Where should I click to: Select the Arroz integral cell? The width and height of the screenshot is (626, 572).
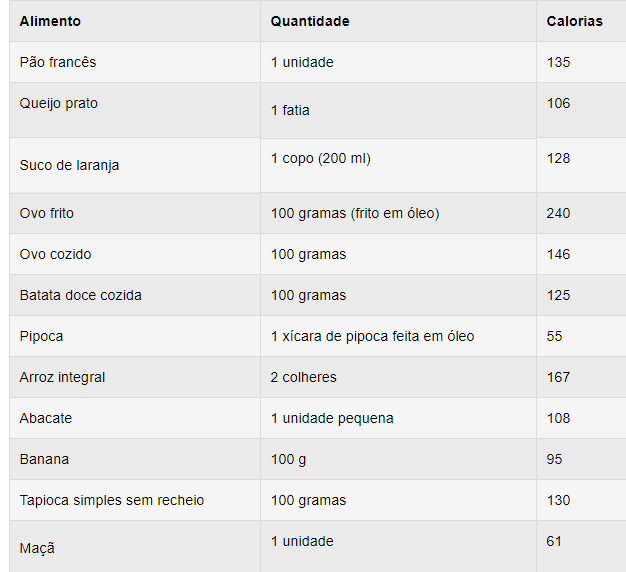(62, 377)
